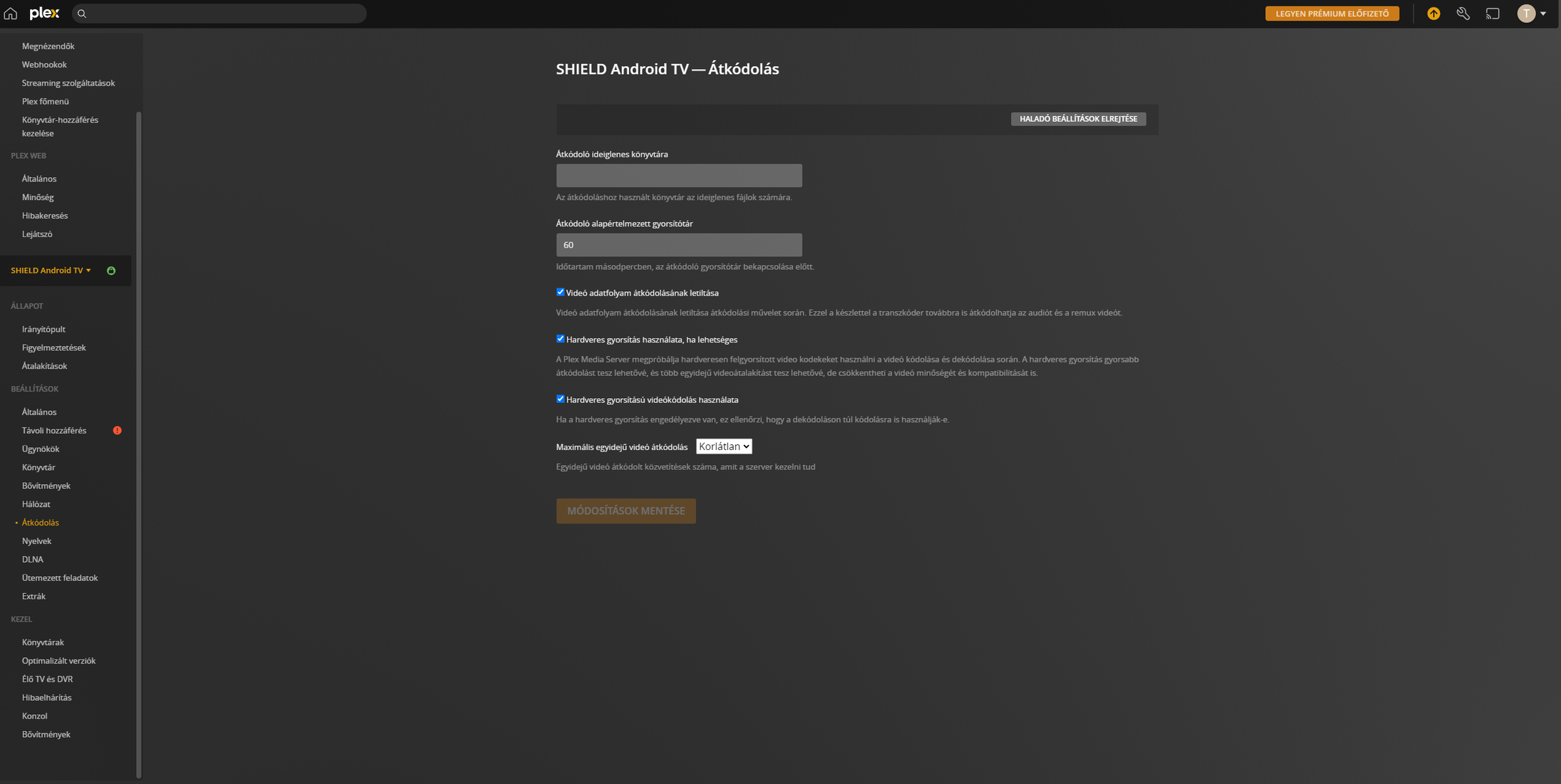
Task: Open Streaming szolgáltatások
Action: pos(68,83)
